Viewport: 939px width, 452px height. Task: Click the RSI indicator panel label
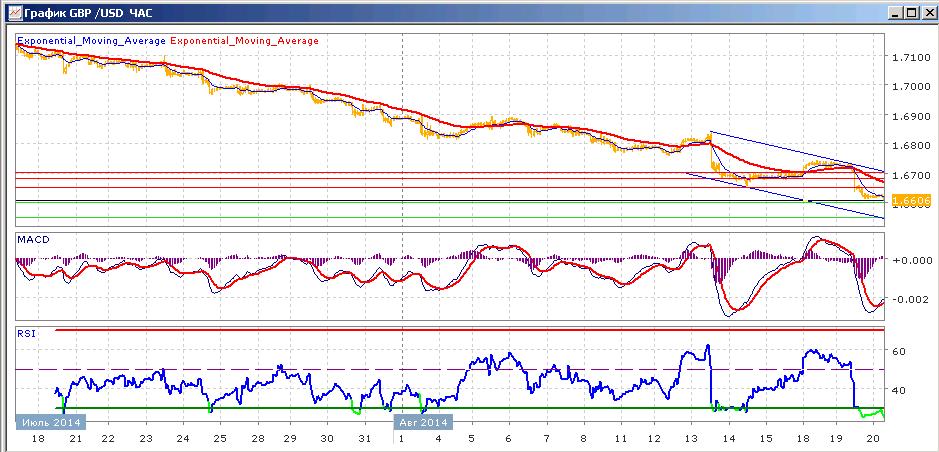click(26, 334)
